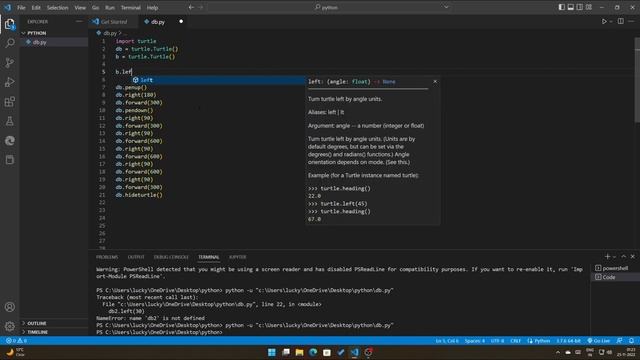
Task: Open the Source Control view icon
Action: coord(10,62)
